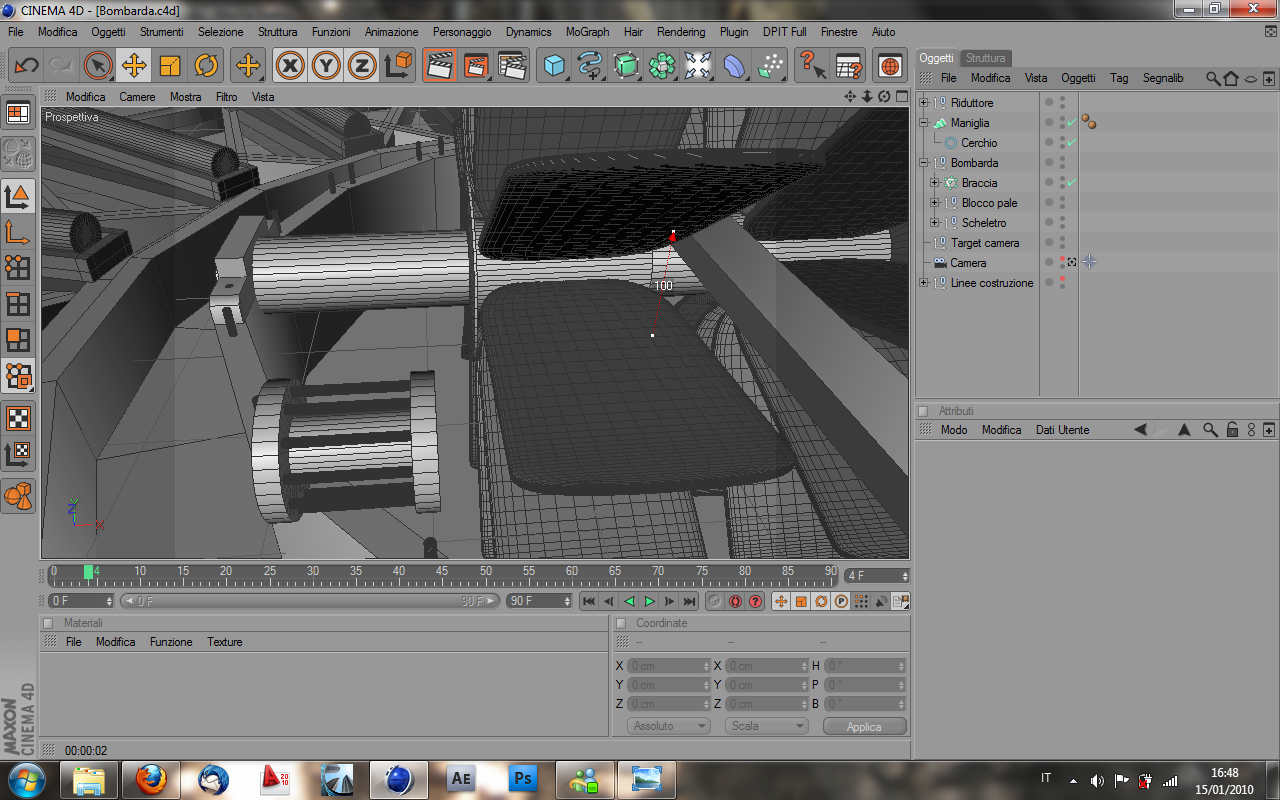Click the Spline drawing tool icon
The width and height of the screenshot is (1280, 800).
[590, 66]
